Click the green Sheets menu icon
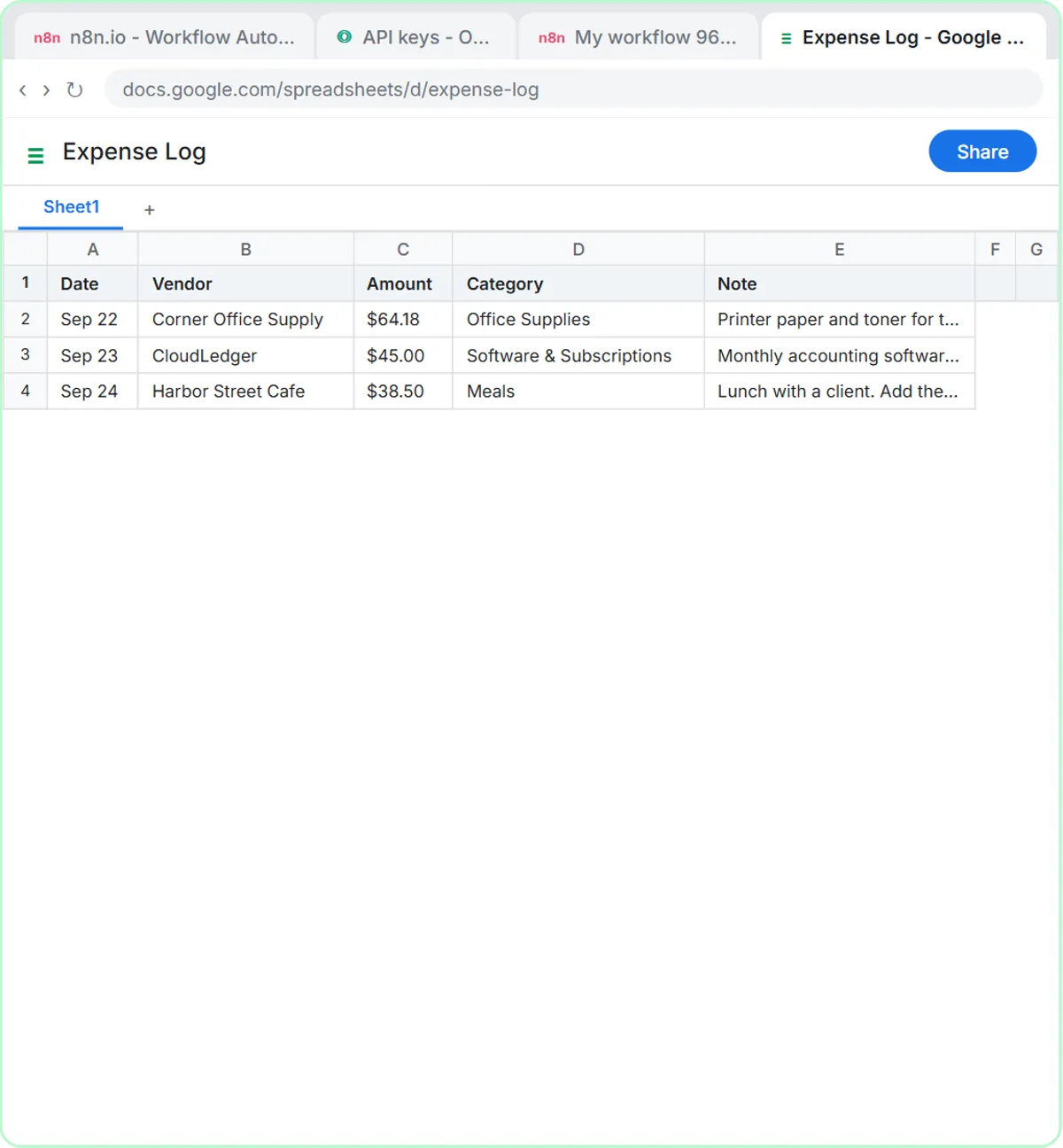Image resolution: width=1063 pixels, height=1148 pixels. tap(35, 156)
